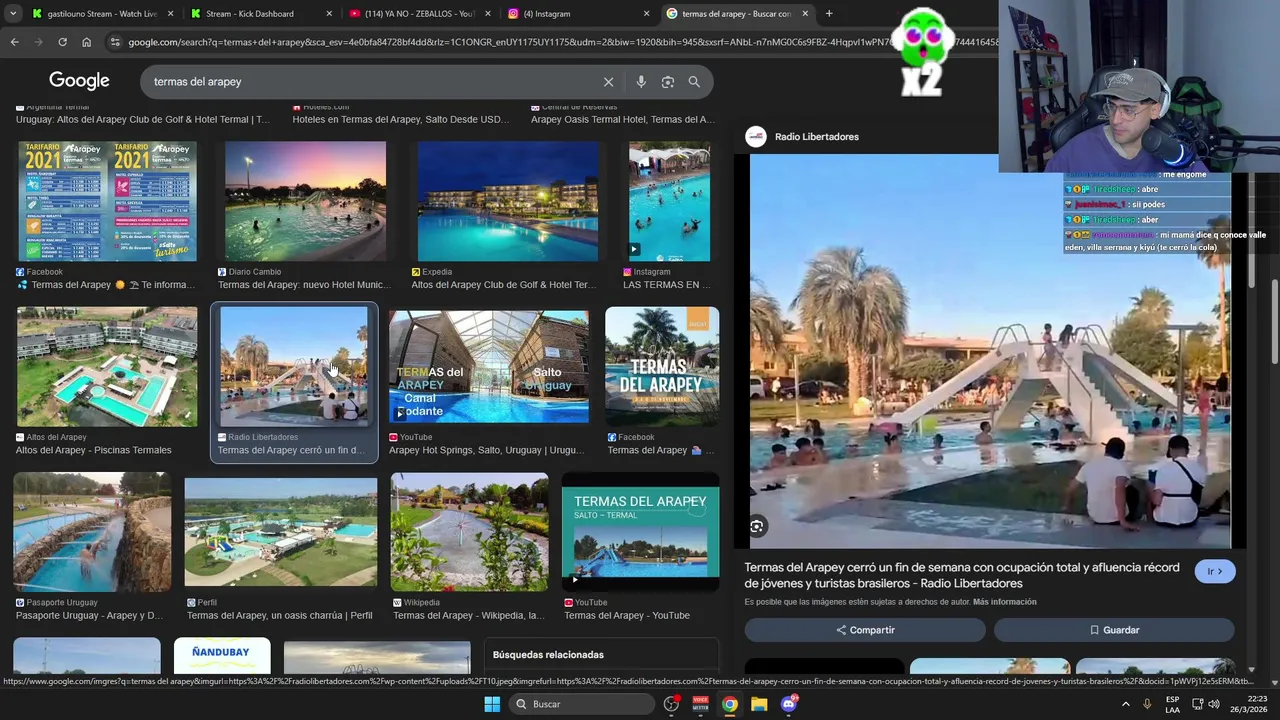Open microphone status in the system tray

point(1147,704)
